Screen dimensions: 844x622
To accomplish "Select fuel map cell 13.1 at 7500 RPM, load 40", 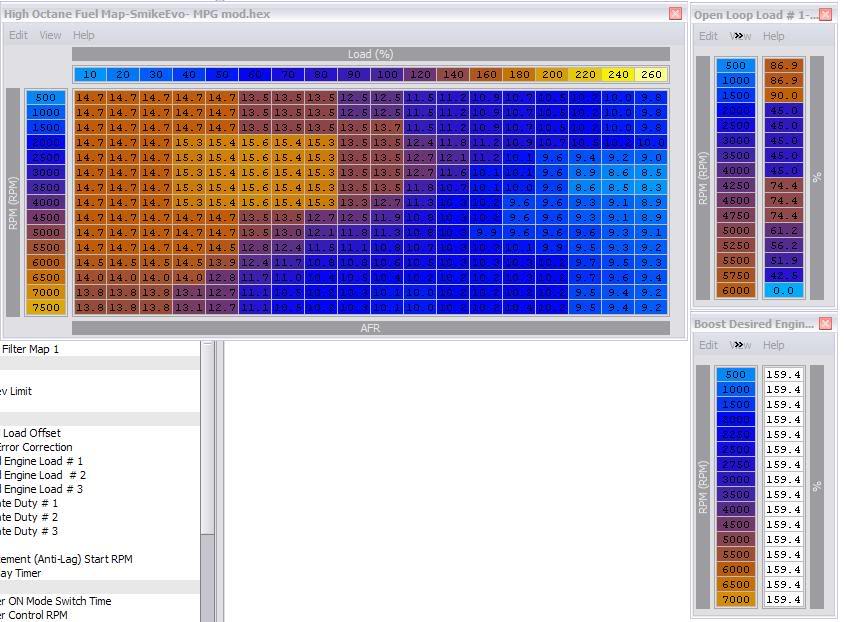I will click(x=189, y=307).
